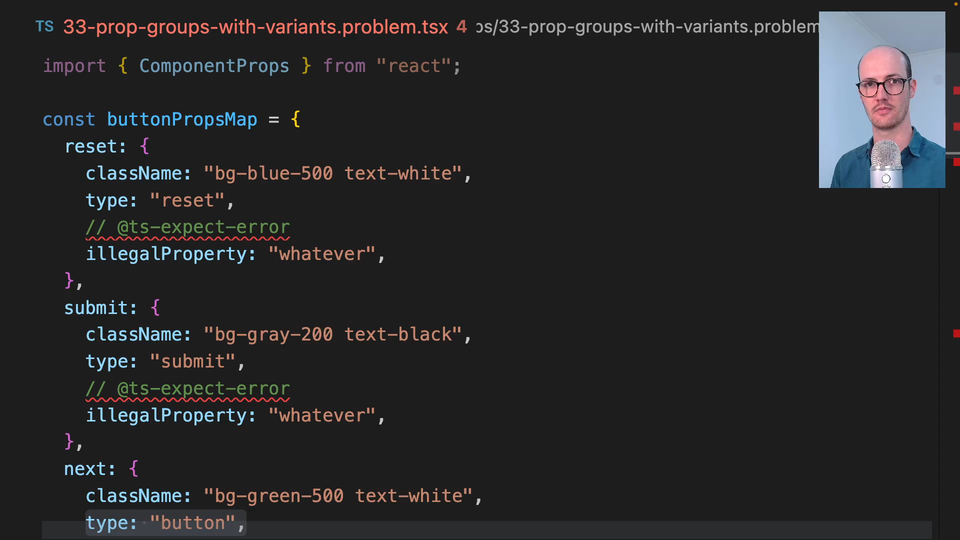
Task: Place cursor on ComponentProps in the import
Action: click(213, 66)
